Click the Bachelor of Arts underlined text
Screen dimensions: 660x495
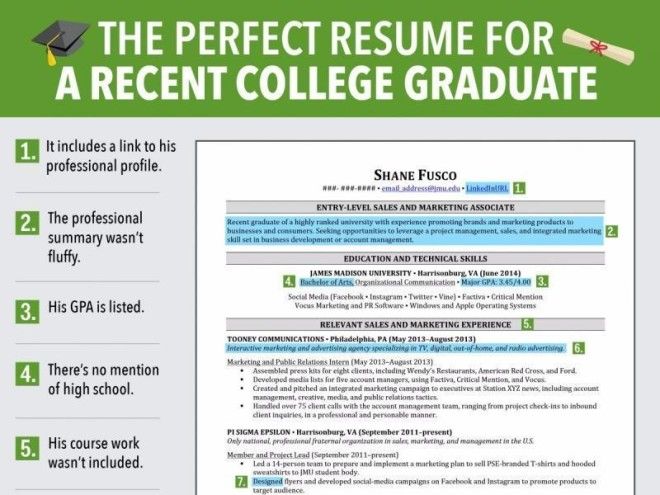(x=327, y=282)
